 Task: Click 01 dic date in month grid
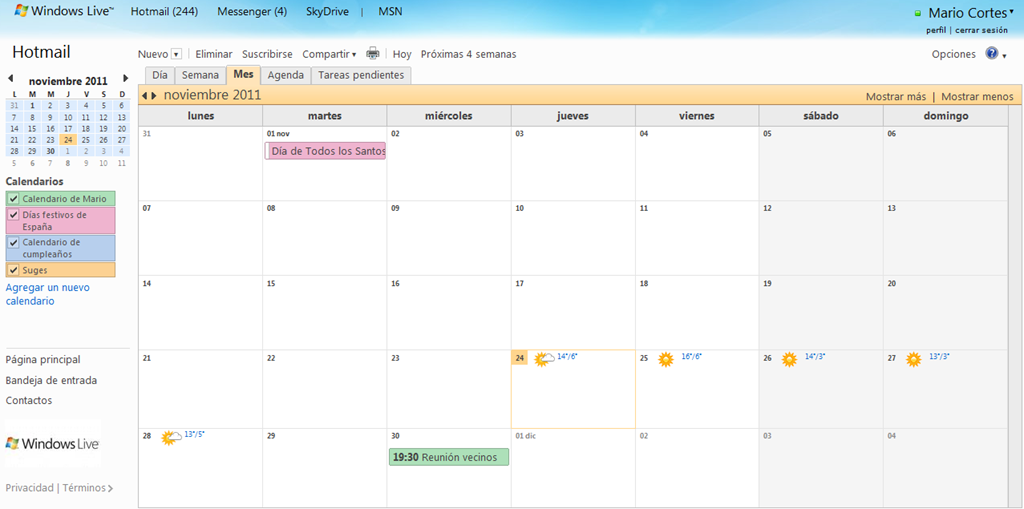(525, 436)
